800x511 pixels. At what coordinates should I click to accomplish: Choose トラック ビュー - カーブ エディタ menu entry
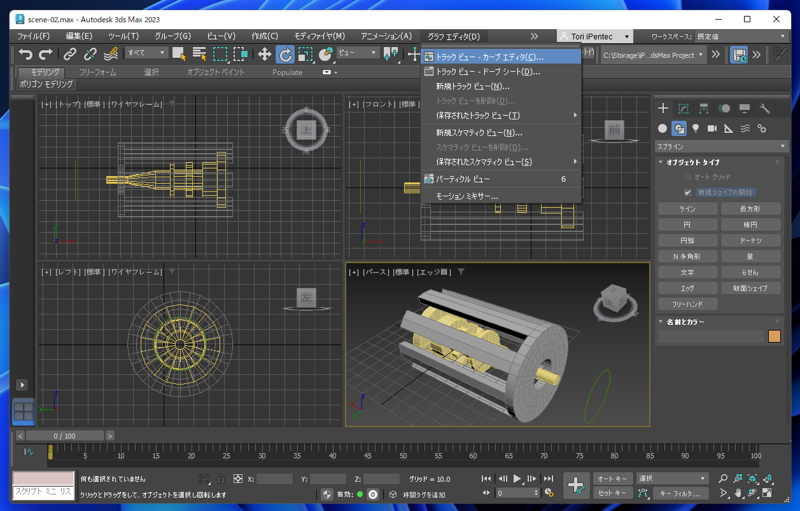(x=501, y=57)
